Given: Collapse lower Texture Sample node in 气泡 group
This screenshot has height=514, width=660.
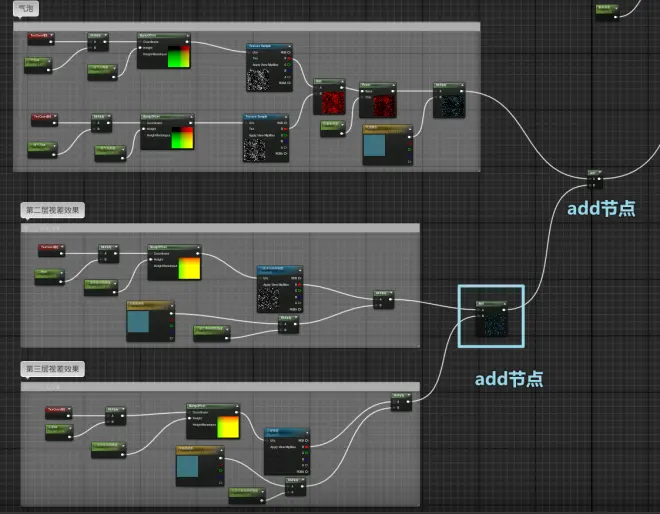Looking at the screenshot, I should (x=286, y=117).
